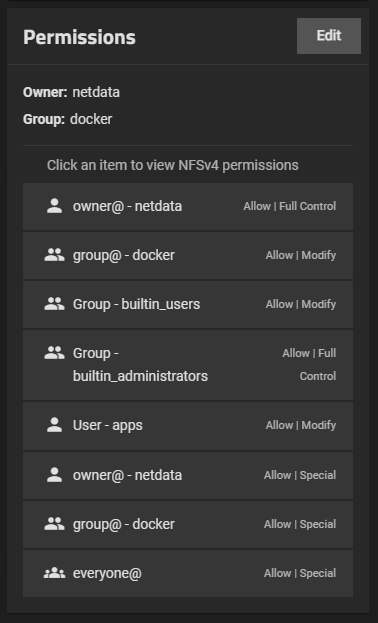Select the three-people icon beside everyone@
This screenshot has width=378, height=623.
click(x=54, y=573)
